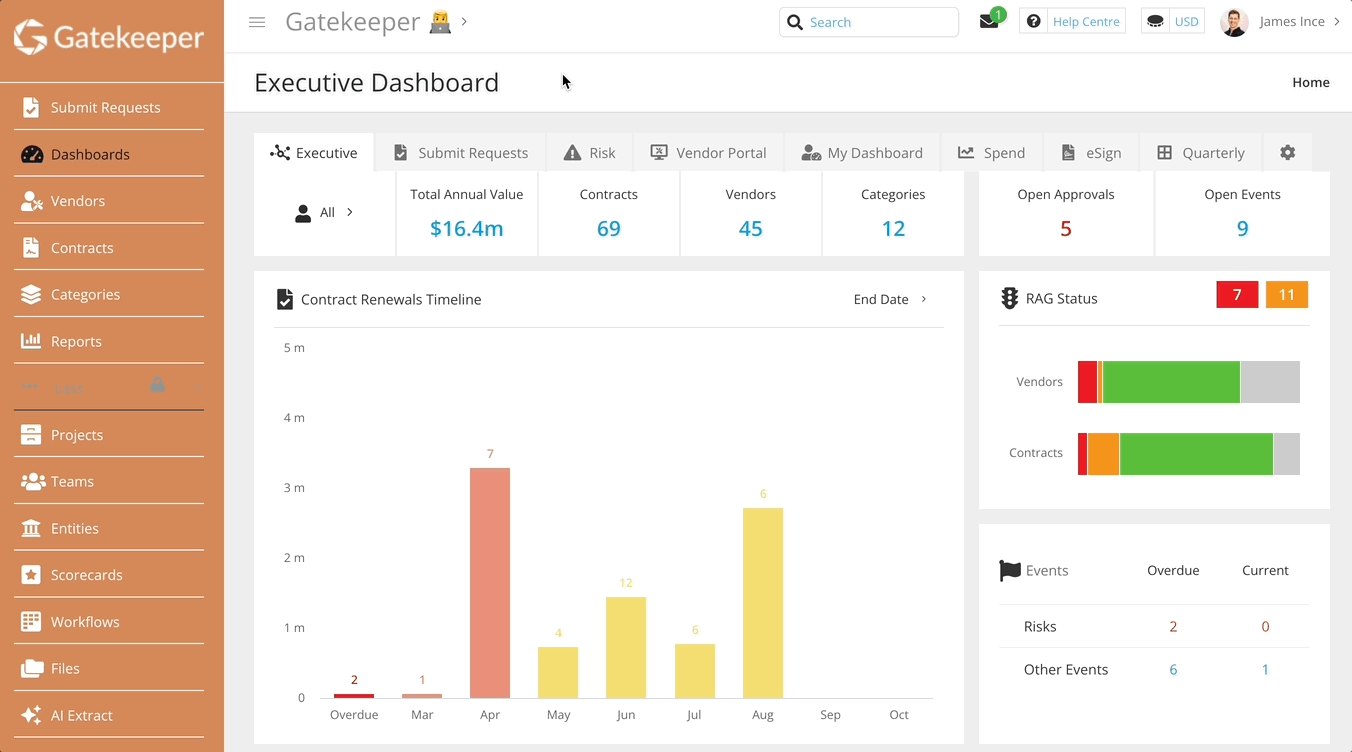Click the Home breadcrumb link
1352x752 pixels.
1310,82
